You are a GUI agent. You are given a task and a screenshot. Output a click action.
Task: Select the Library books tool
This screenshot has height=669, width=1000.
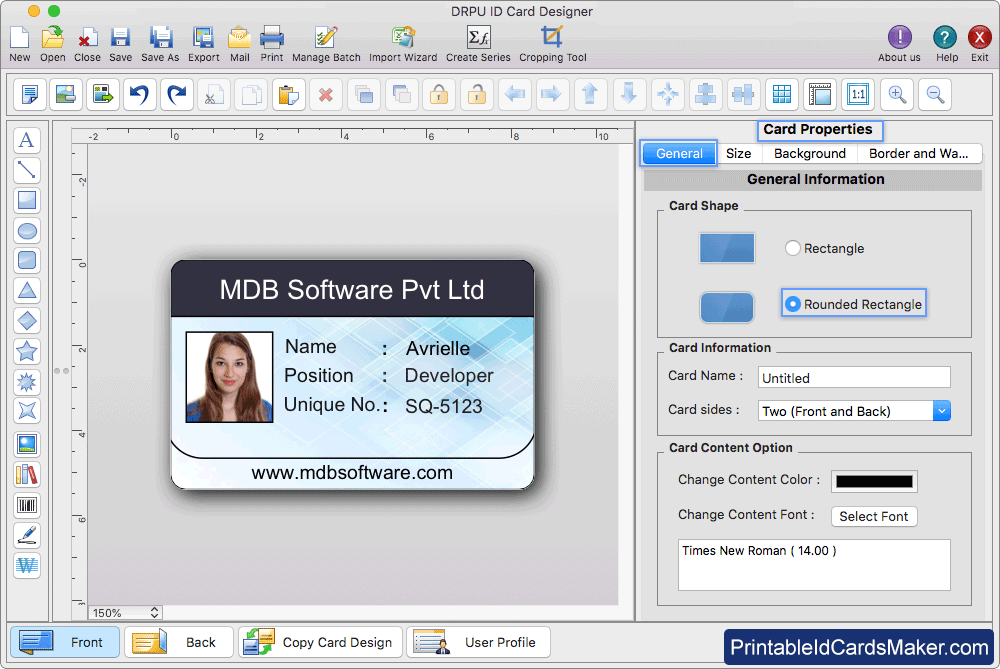tap(27, 474)
